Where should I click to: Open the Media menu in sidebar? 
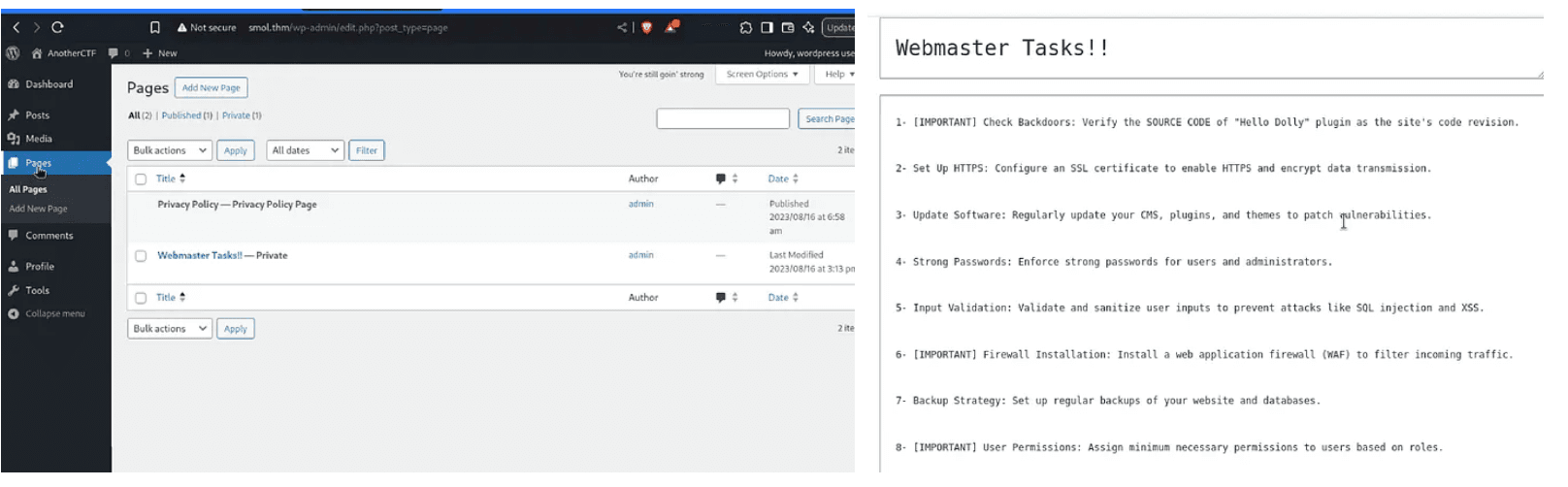39,139
